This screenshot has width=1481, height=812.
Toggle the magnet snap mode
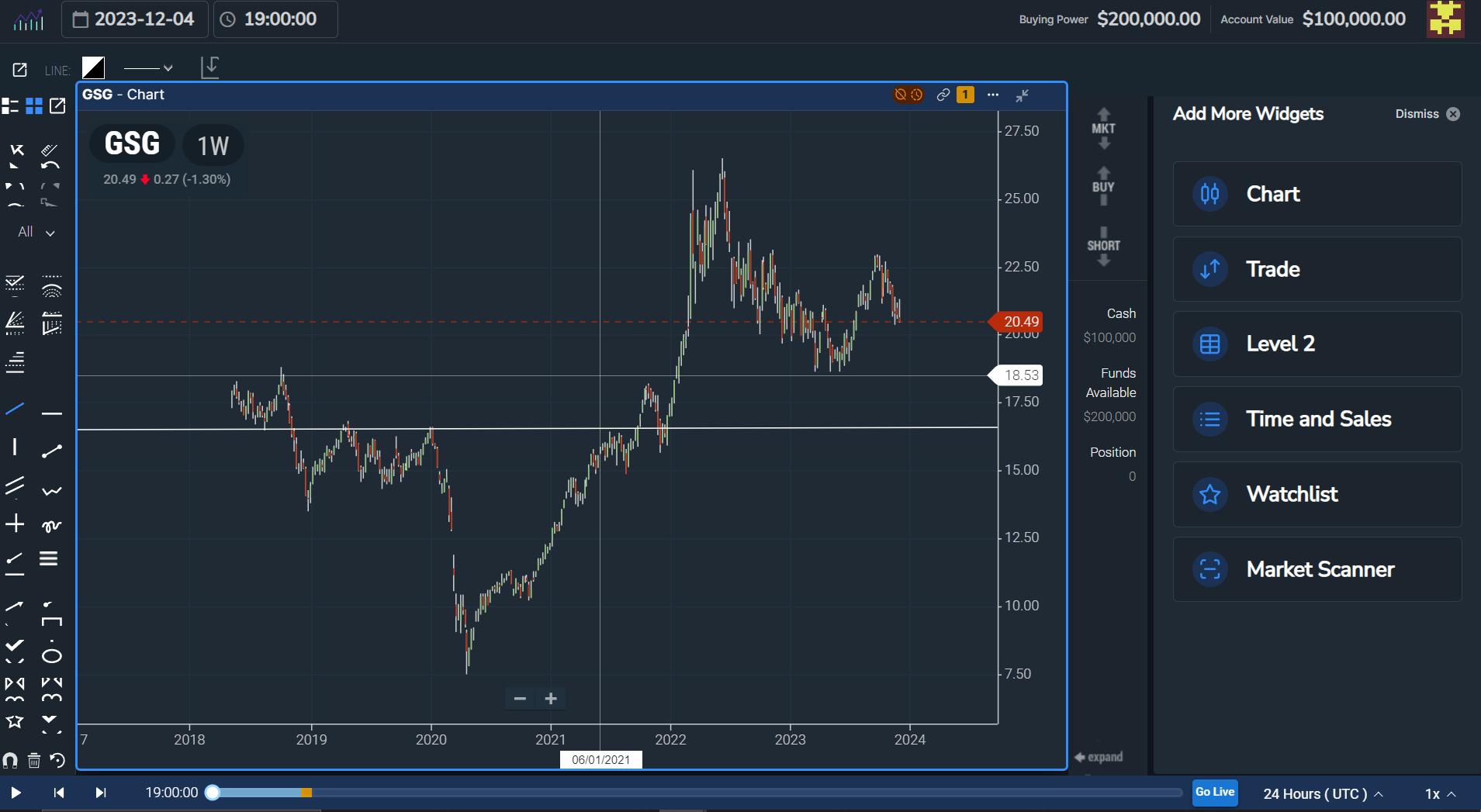pos(11,760)
